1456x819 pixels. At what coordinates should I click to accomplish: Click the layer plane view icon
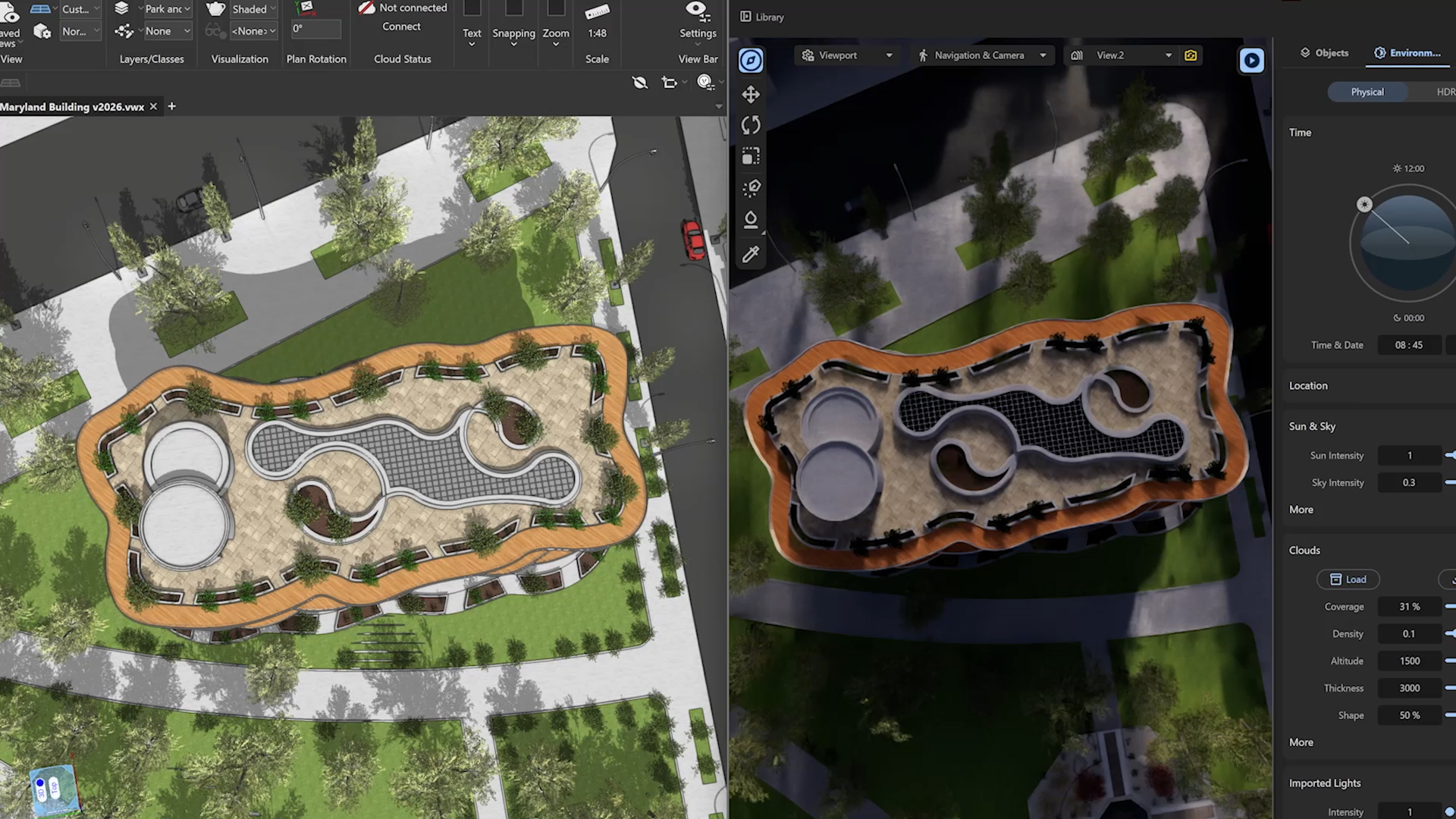[x=40, y=9]
